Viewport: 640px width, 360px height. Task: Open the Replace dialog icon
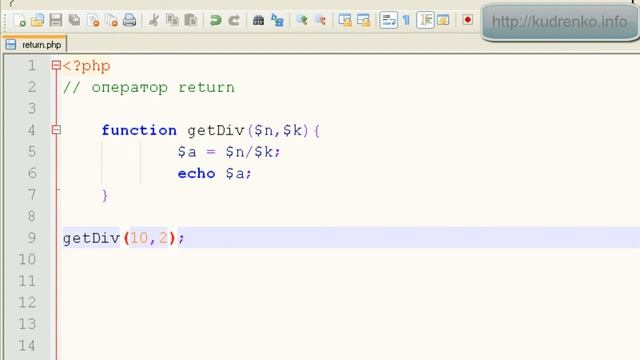[277, 20]
